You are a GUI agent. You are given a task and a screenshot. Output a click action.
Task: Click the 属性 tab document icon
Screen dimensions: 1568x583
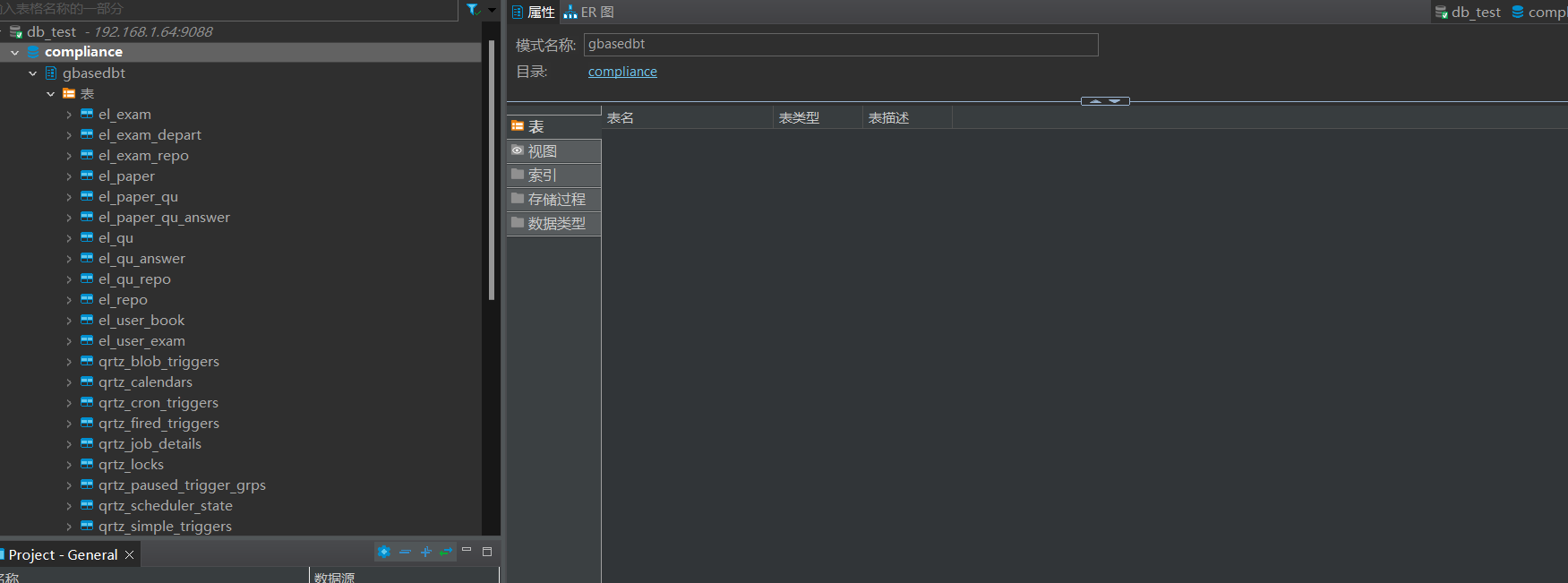pos(518,13)
